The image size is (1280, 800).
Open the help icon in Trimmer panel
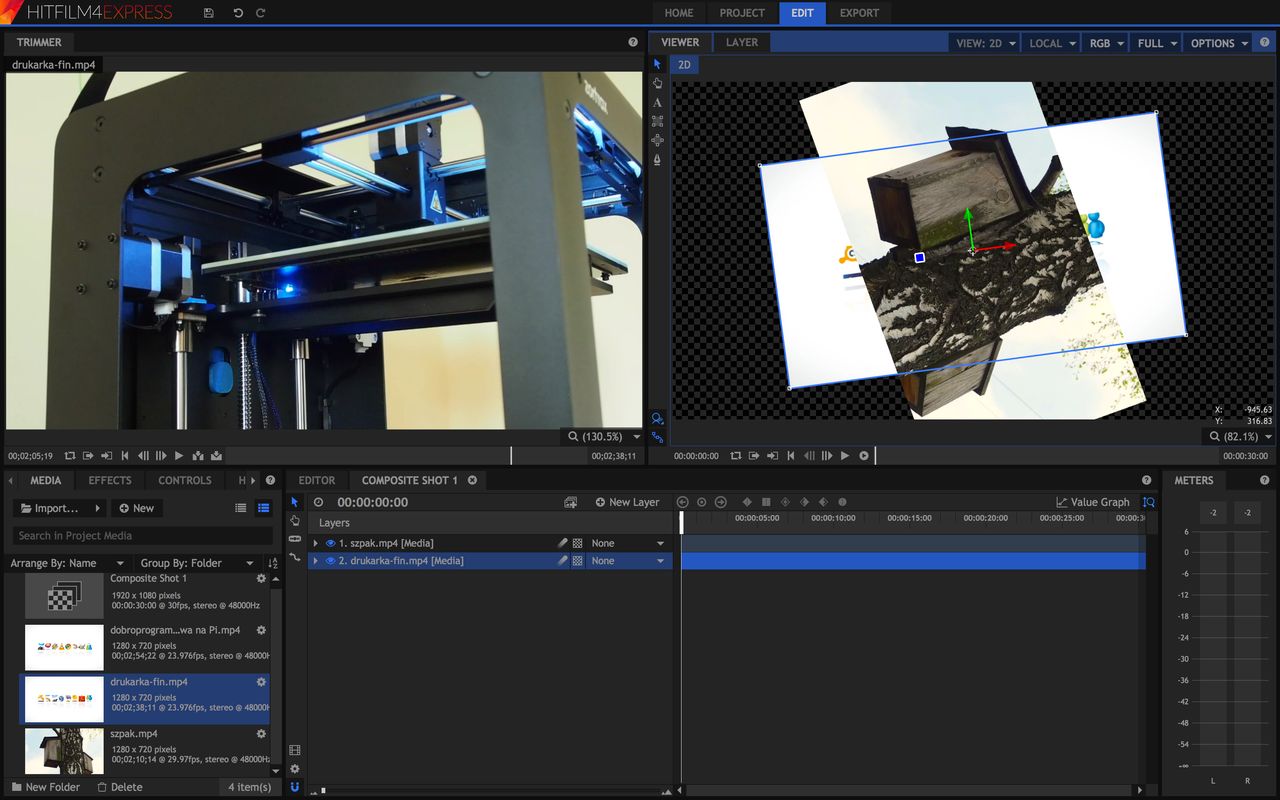tap(633, 42)
